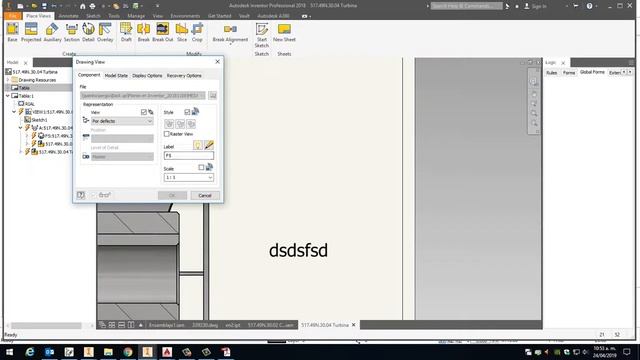Expand the Drawing Resources tree node
Viewport: 640px width, 360px height.
tap(8, 80)
